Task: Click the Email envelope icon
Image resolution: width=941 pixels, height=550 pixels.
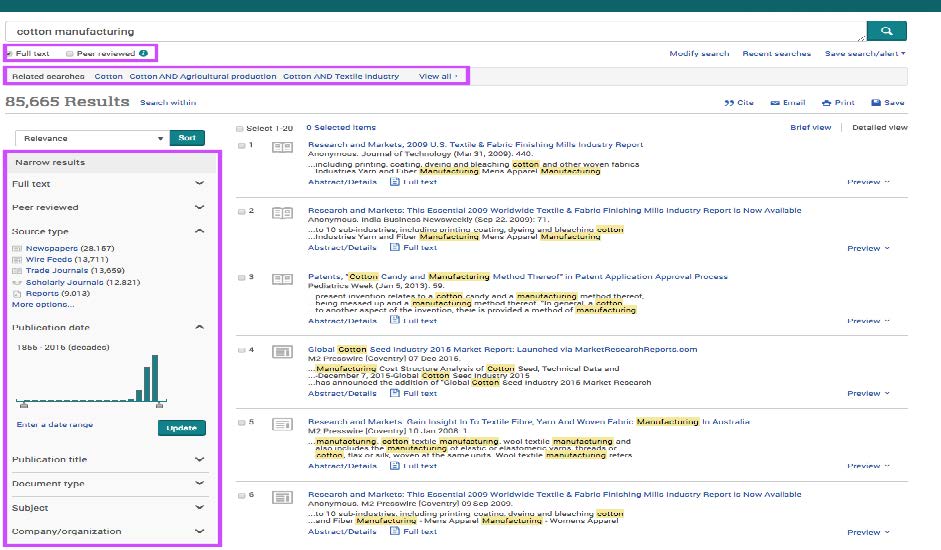Action: coord(775,103)
